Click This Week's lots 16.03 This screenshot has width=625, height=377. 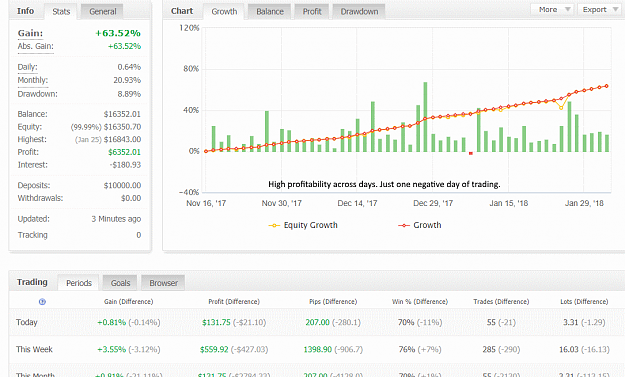(x=569, y=350)
